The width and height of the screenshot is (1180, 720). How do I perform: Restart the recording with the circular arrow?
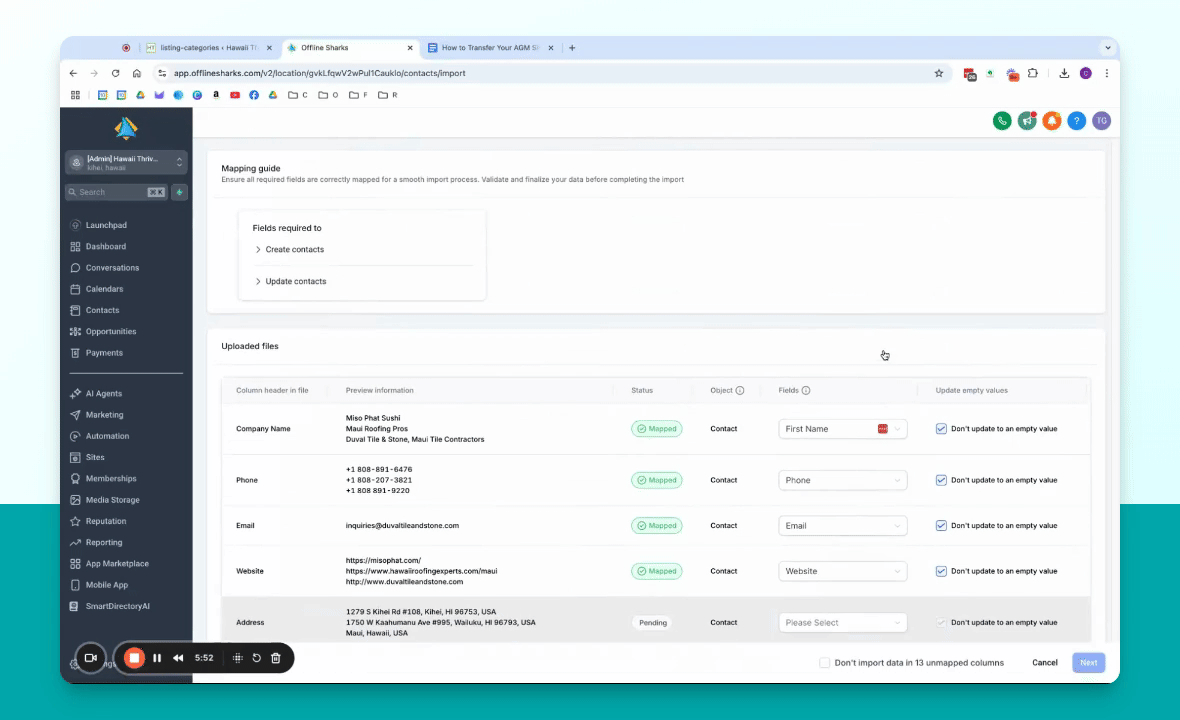tap(257, 658)
